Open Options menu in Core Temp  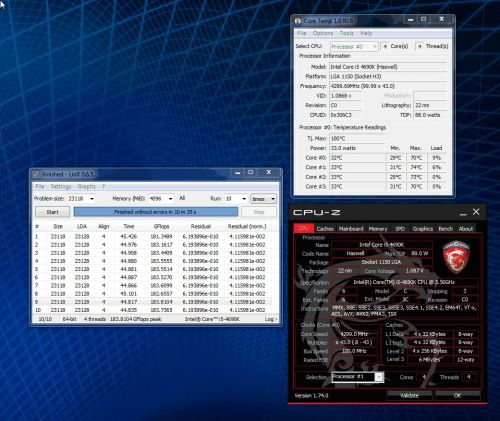pyautogui.click(x=323, y=33)
